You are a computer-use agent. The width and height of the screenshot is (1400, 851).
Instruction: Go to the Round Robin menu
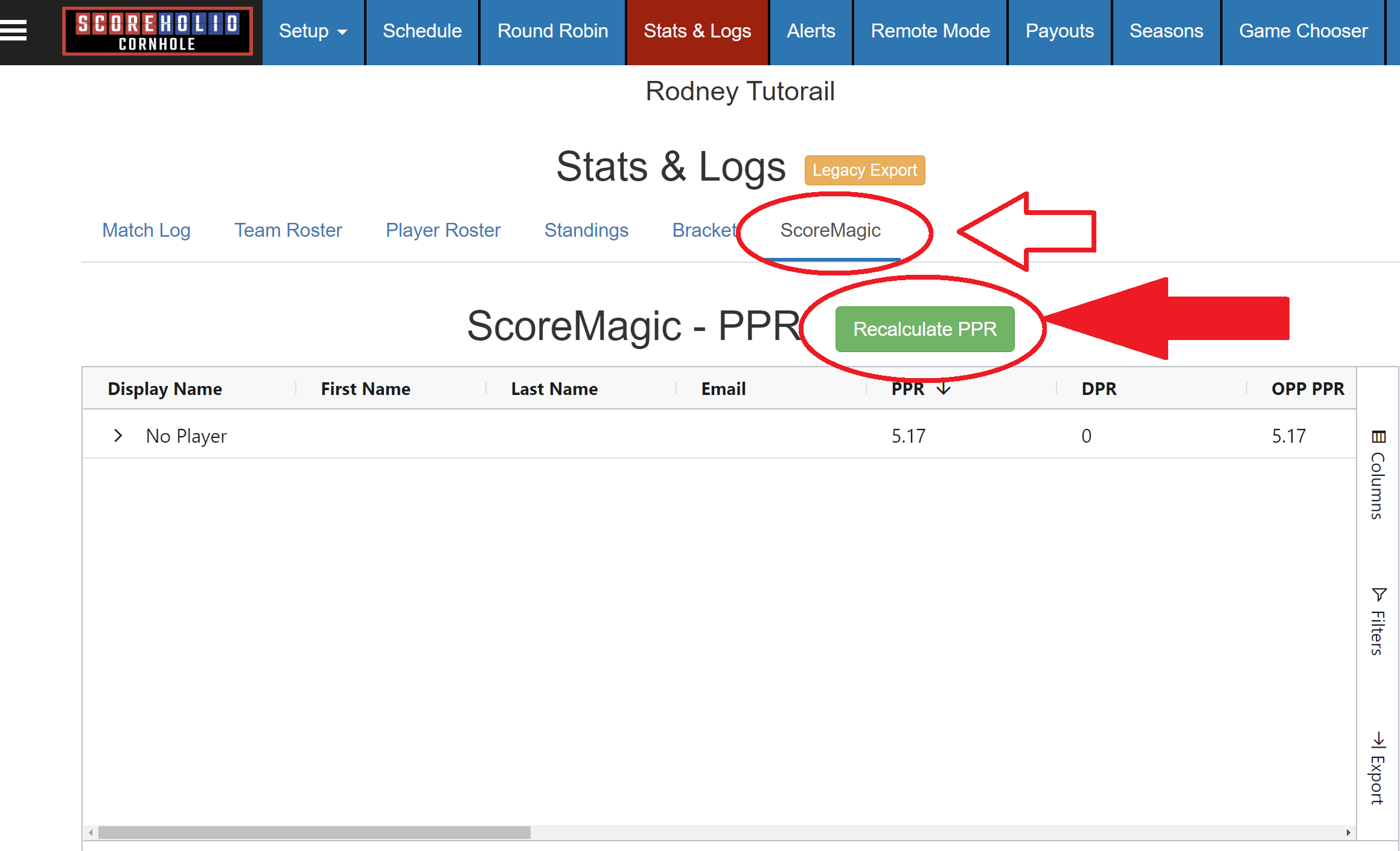(552, 31)
